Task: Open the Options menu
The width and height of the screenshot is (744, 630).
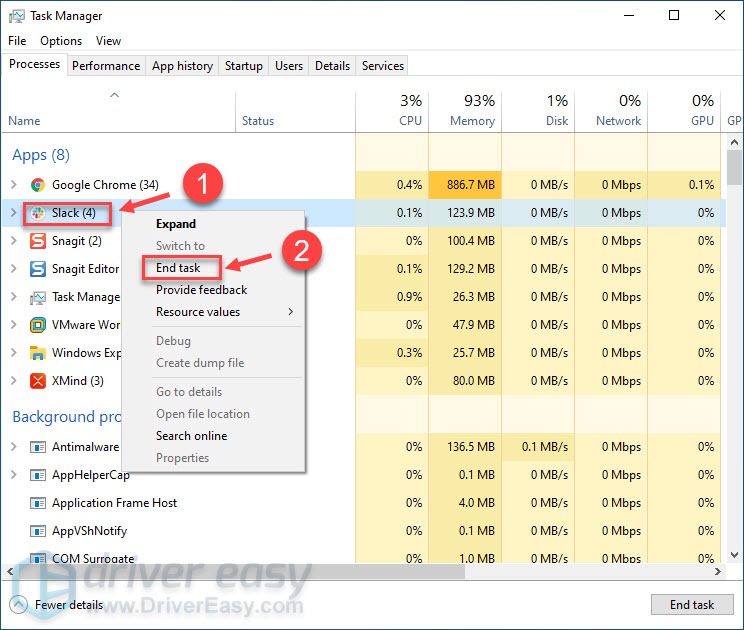Action: 61,41
